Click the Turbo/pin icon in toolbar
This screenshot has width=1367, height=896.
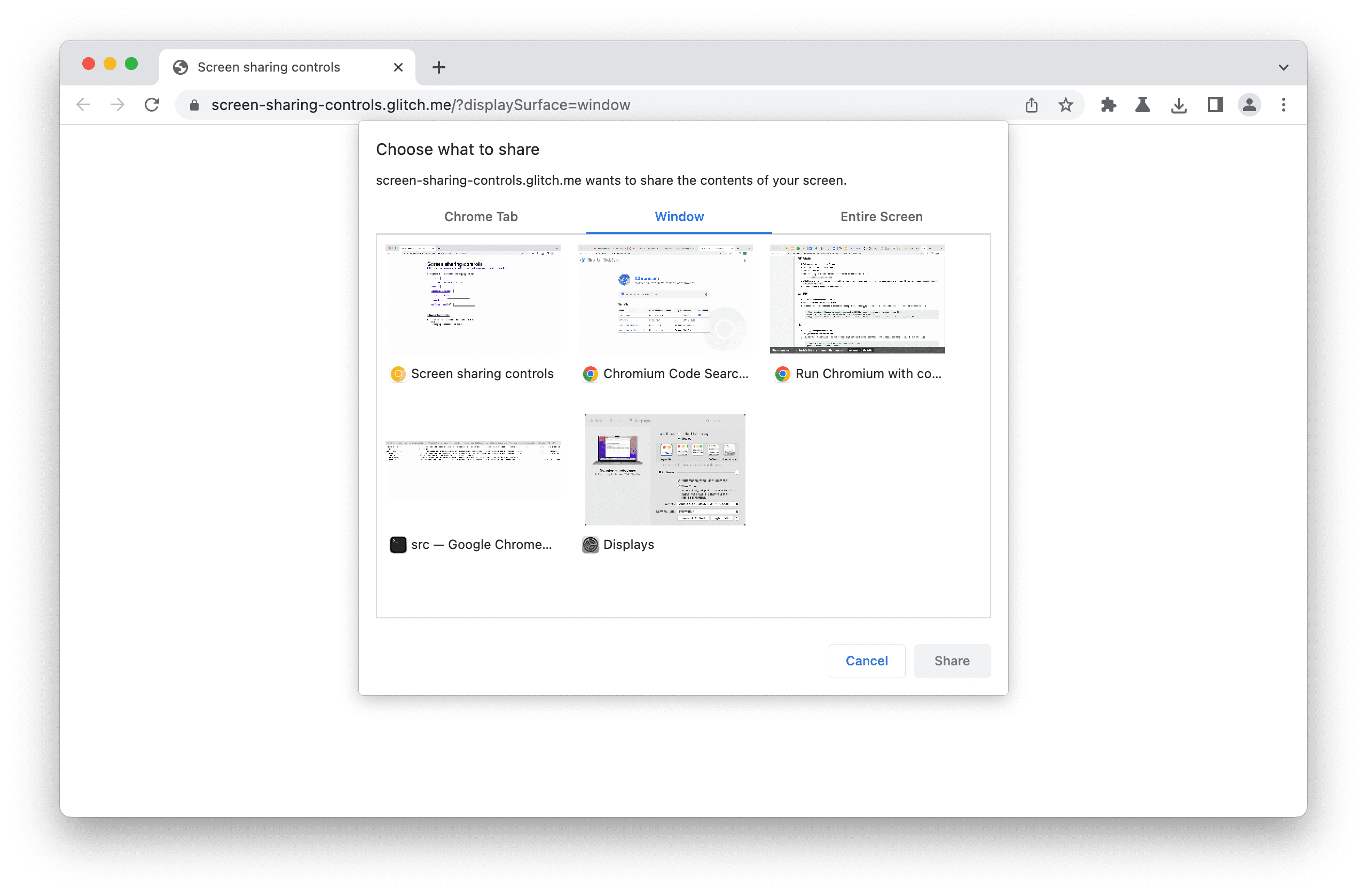point(1143,104)
